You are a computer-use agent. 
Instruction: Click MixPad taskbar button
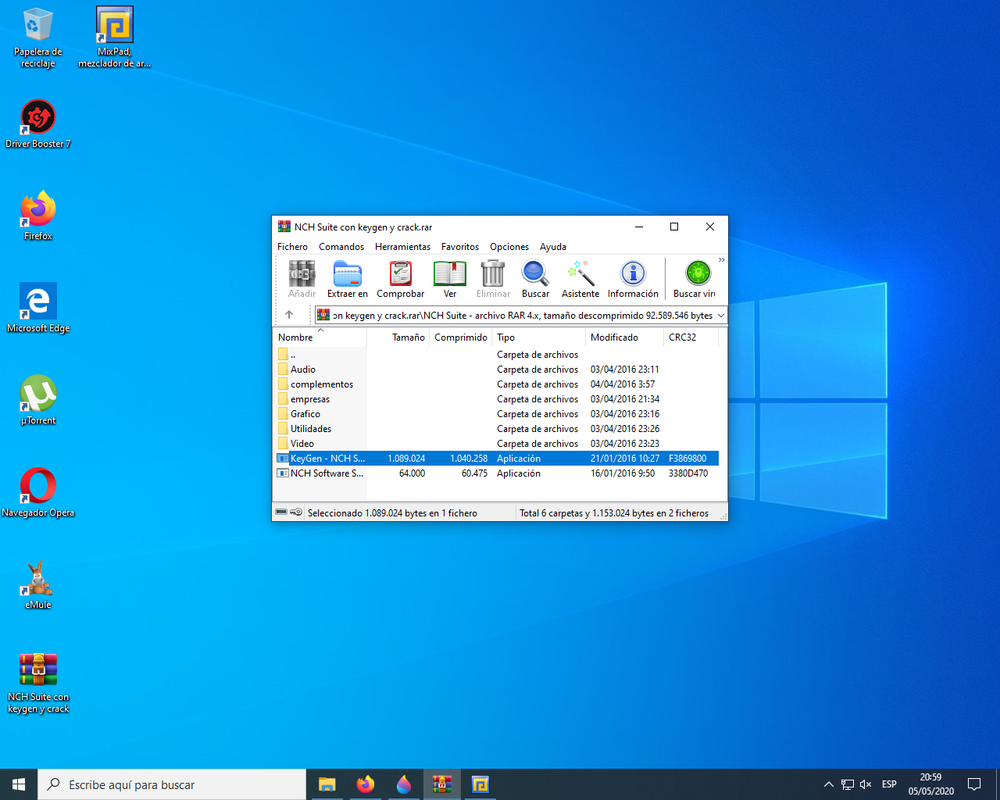click(x=480, y=784)
